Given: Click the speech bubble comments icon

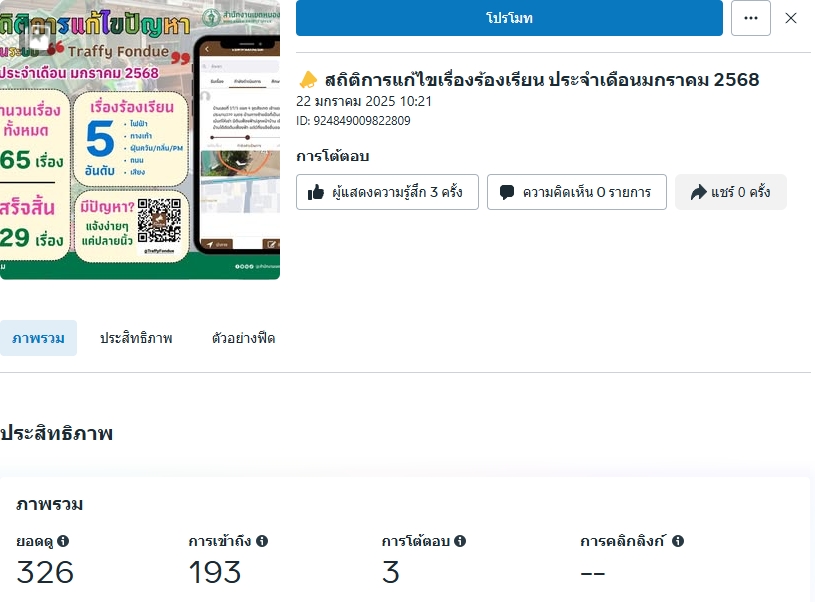Looking at the screenshot, I should pos(506,192).
